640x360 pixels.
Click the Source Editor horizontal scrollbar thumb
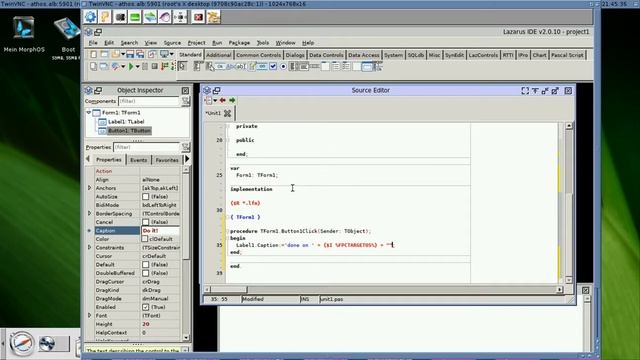(x=229, y=289)
